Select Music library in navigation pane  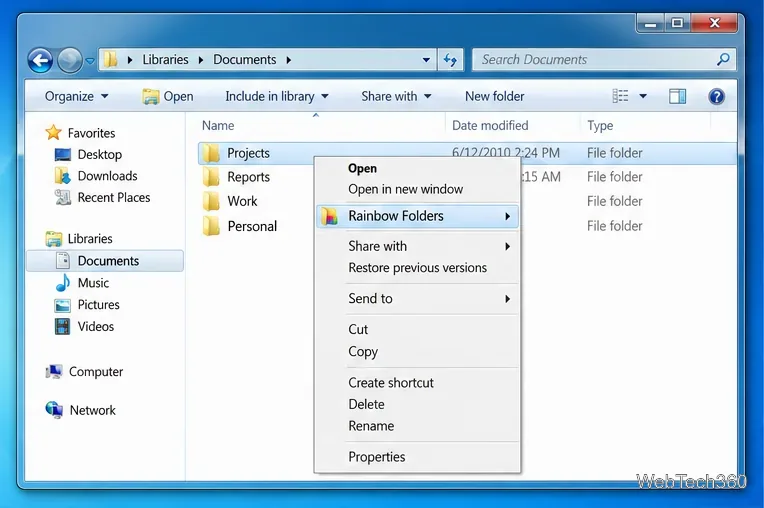[93, 282]
